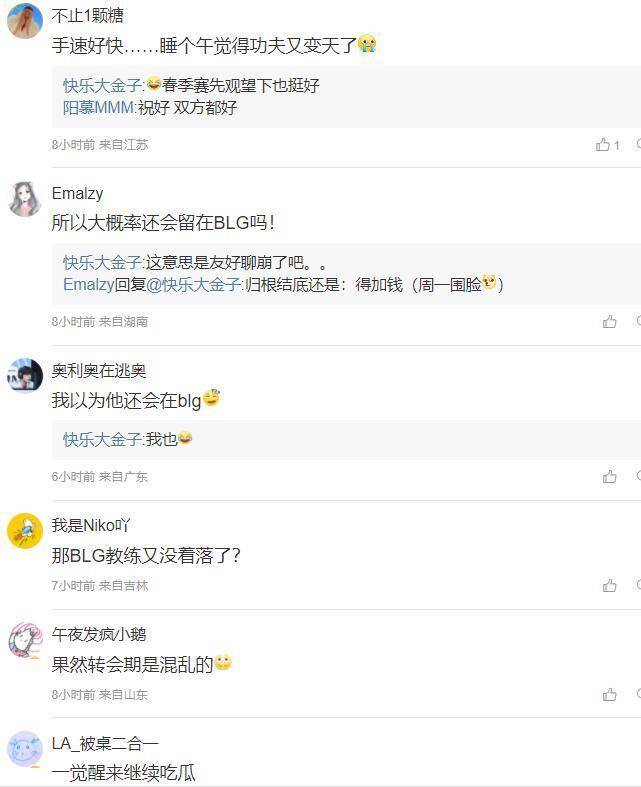Open 快乐大金子 link replying 我也
The height and width of the screenshot is (787, 641).
click(103, 439)
